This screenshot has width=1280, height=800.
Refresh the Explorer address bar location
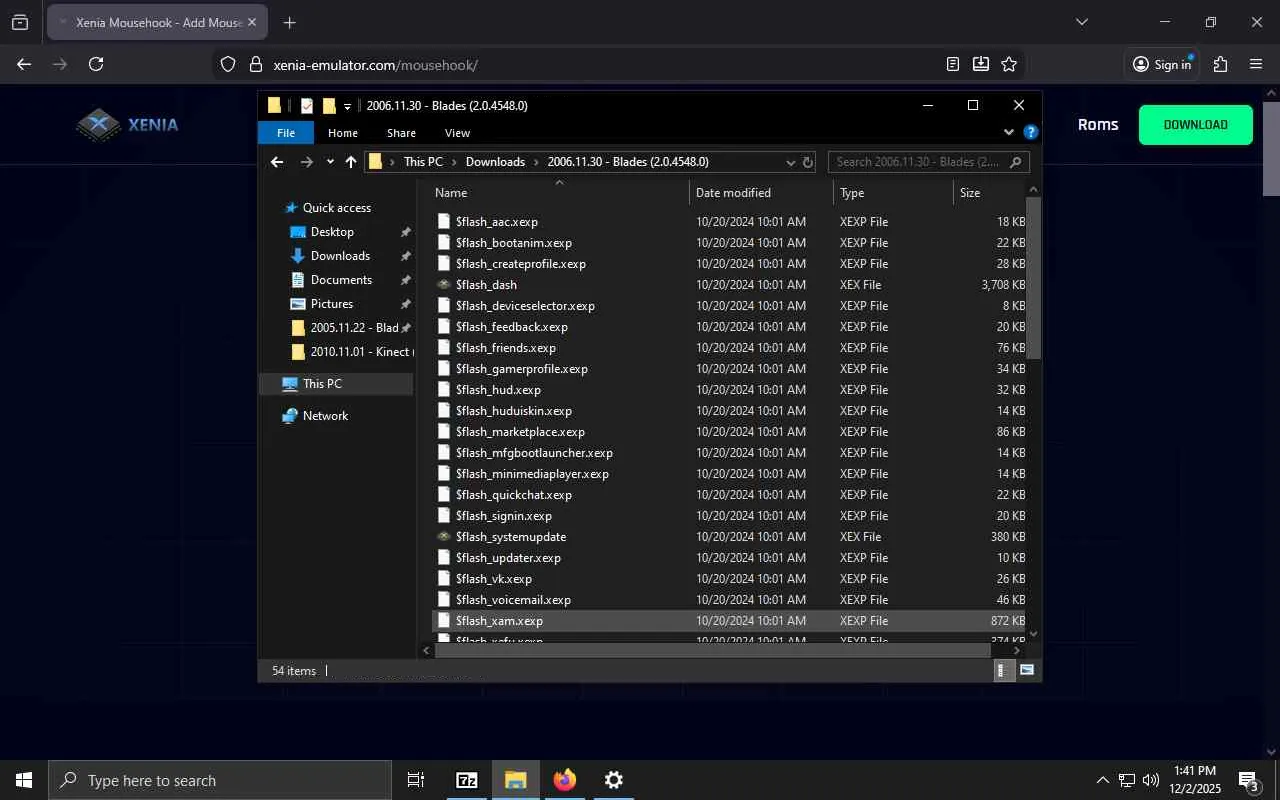click(x=808, y=162)
